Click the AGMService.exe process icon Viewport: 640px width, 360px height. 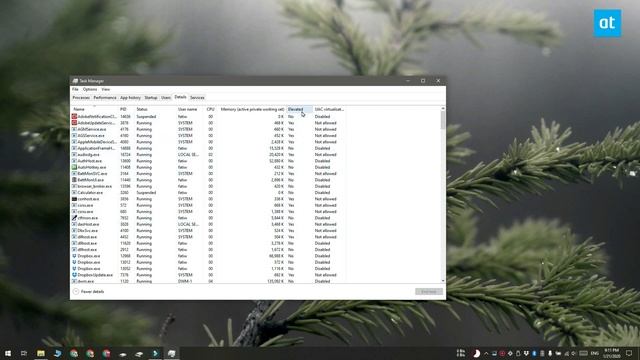tap(74, 129)
